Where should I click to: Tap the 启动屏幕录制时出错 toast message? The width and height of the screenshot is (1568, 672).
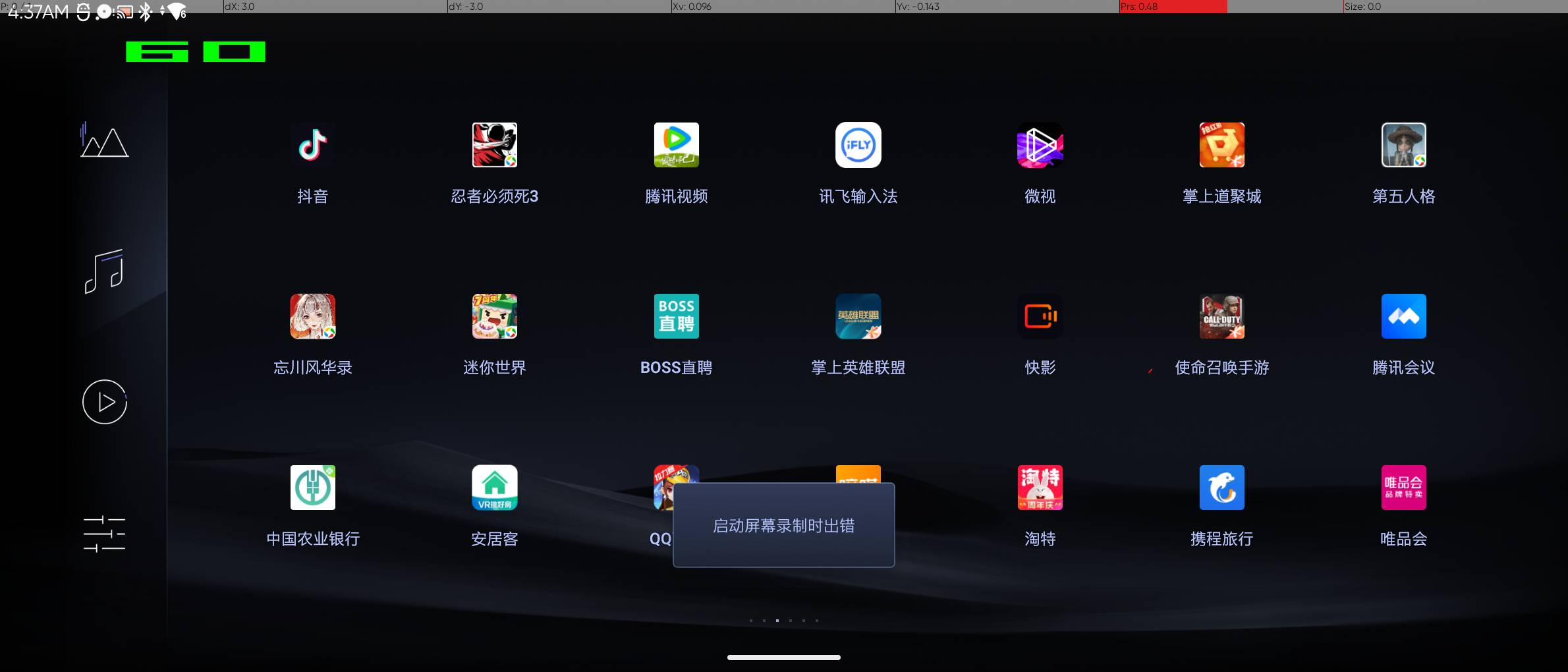click(783, 525)
